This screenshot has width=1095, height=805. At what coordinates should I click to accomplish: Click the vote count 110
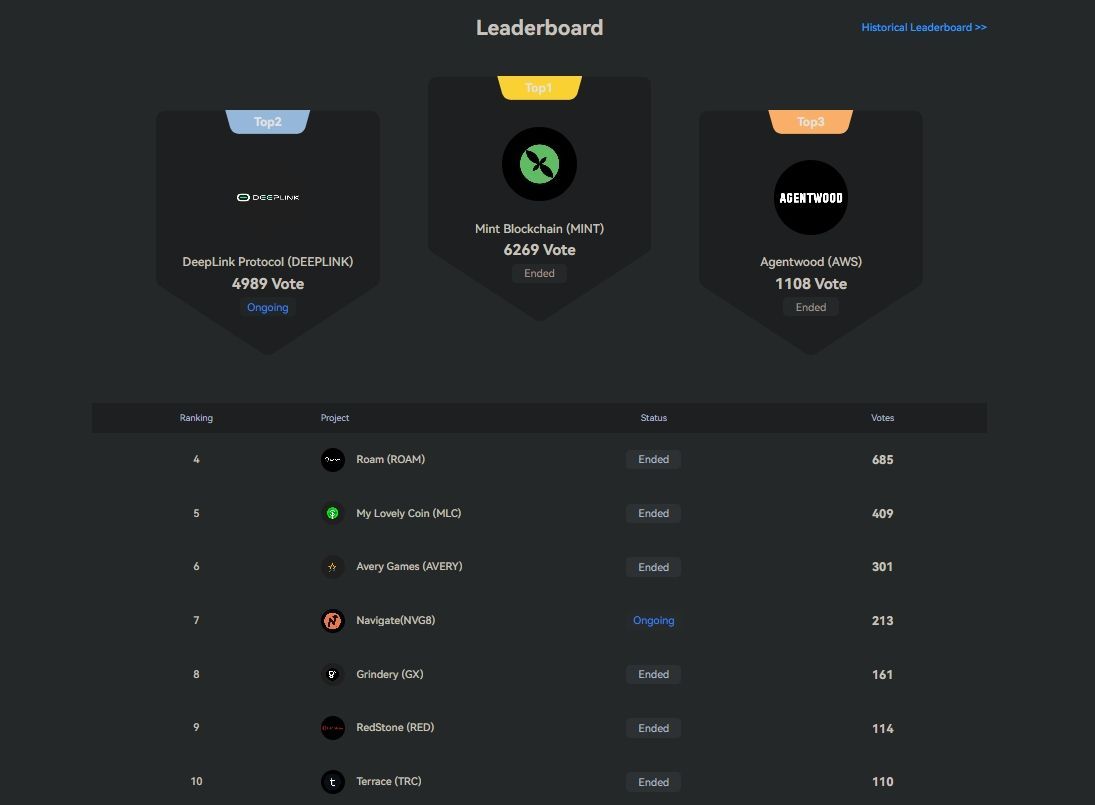[883, 782]
